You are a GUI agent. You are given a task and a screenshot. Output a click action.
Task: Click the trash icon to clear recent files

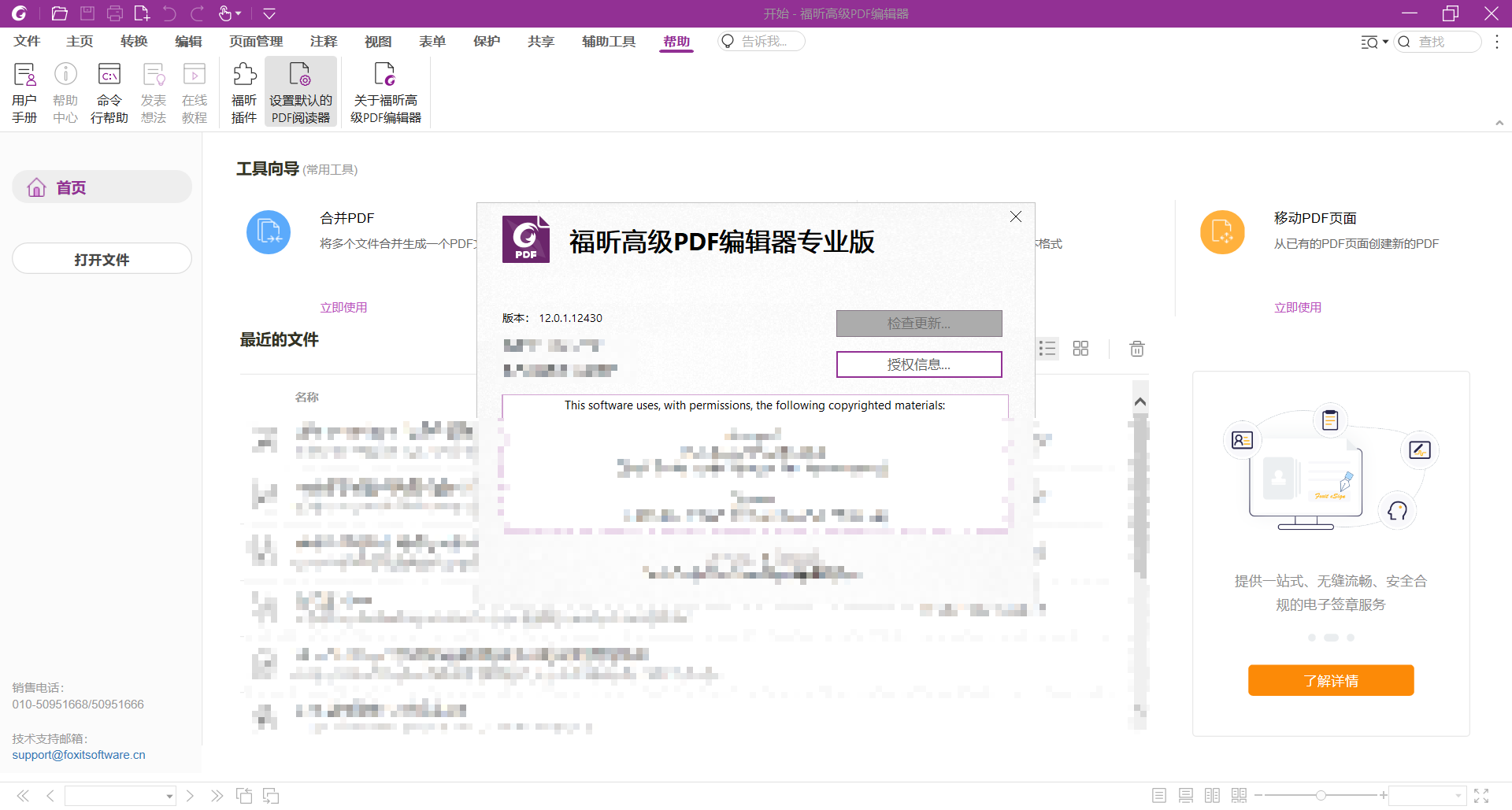(1136, 349)
